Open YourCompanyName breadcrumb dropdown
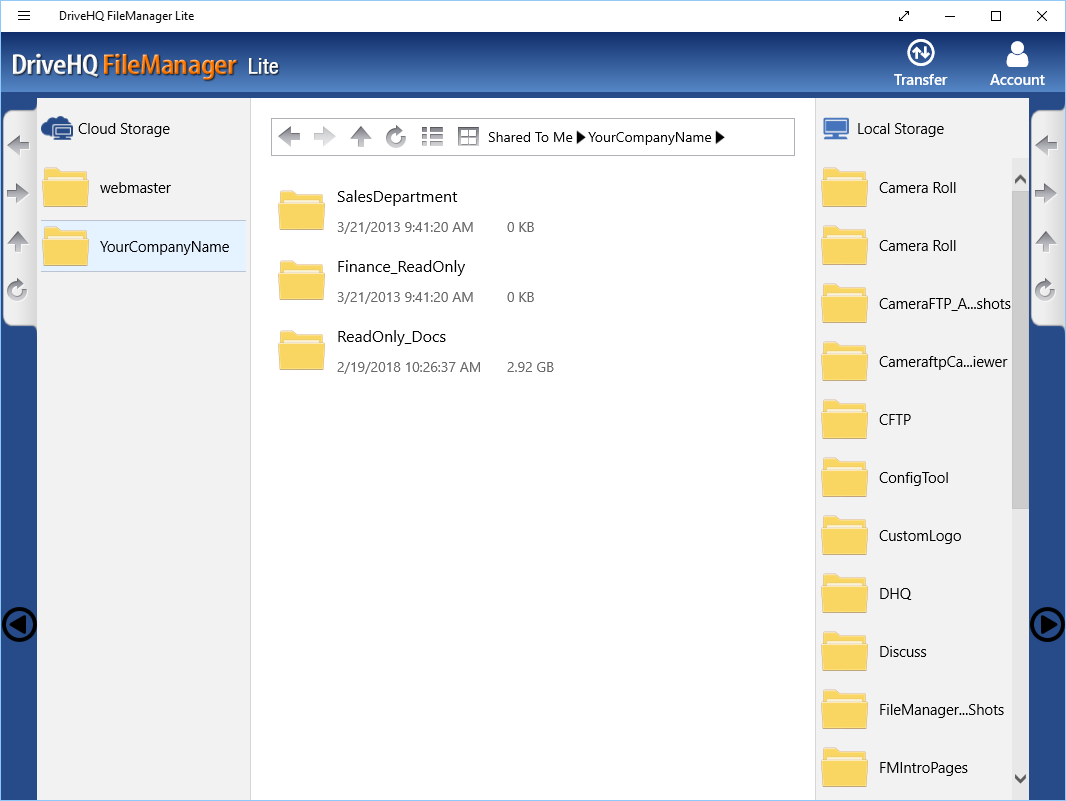 click(x=721, y=137)
